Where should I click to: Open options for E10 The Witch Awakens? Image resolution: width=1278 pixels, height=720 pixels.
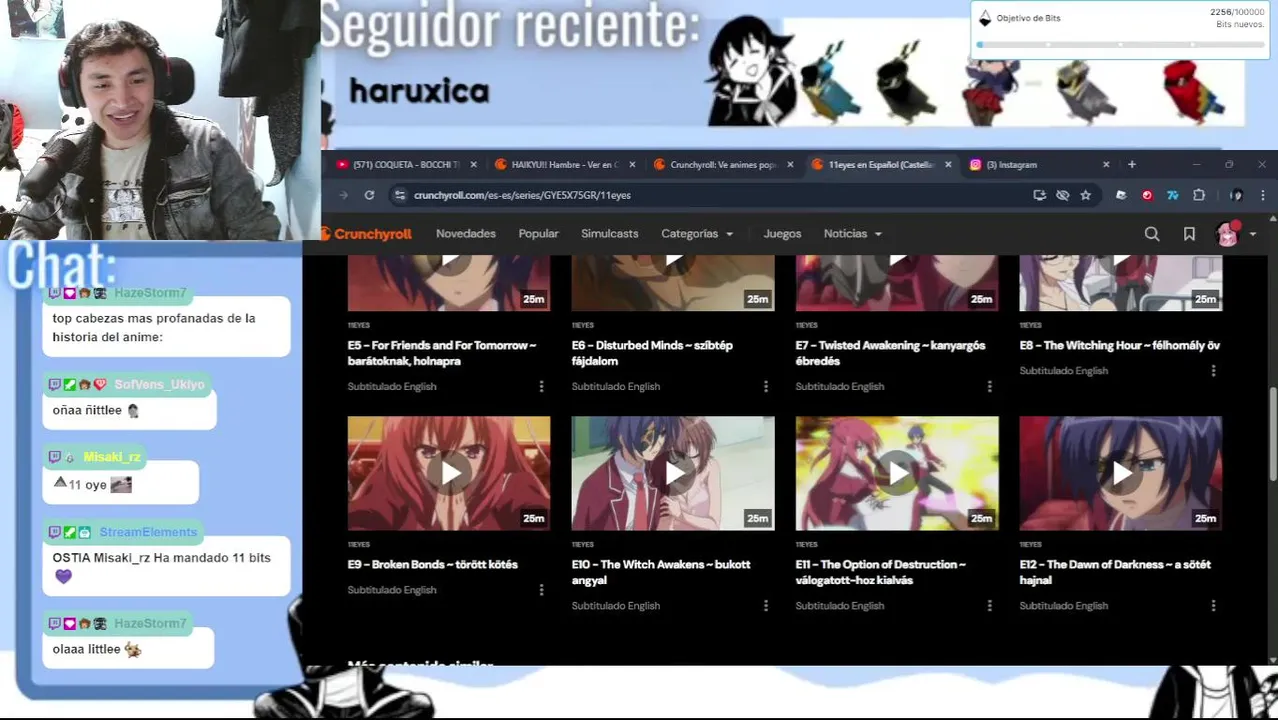tap(766, 606)
